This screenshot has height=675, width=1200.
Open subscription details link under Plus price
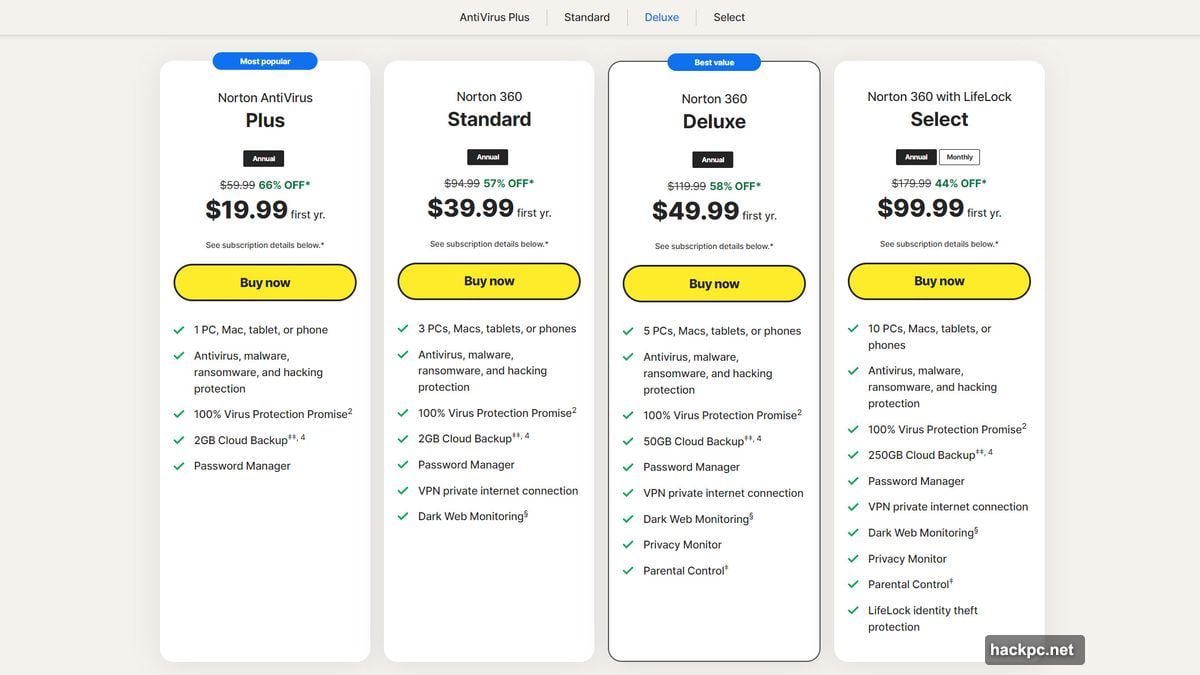(x=264, y=243)
